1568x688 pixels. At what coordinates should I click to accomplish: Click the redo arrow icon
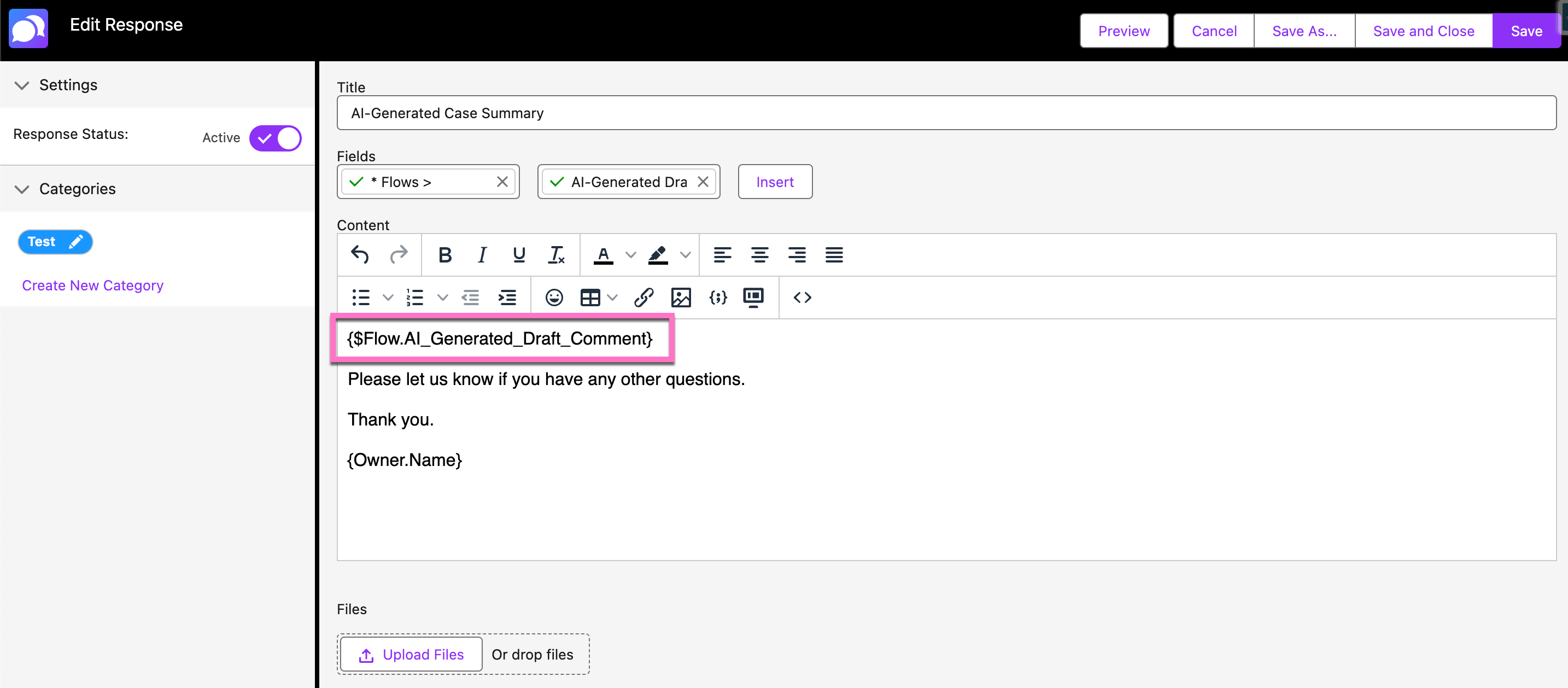click(399, 254)
